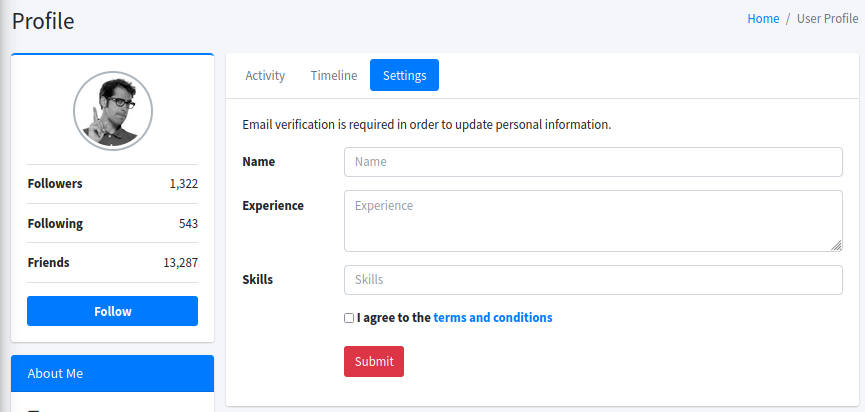Click the Experience field label
This screenshot has height=412, width=865.
coord(273,206)
